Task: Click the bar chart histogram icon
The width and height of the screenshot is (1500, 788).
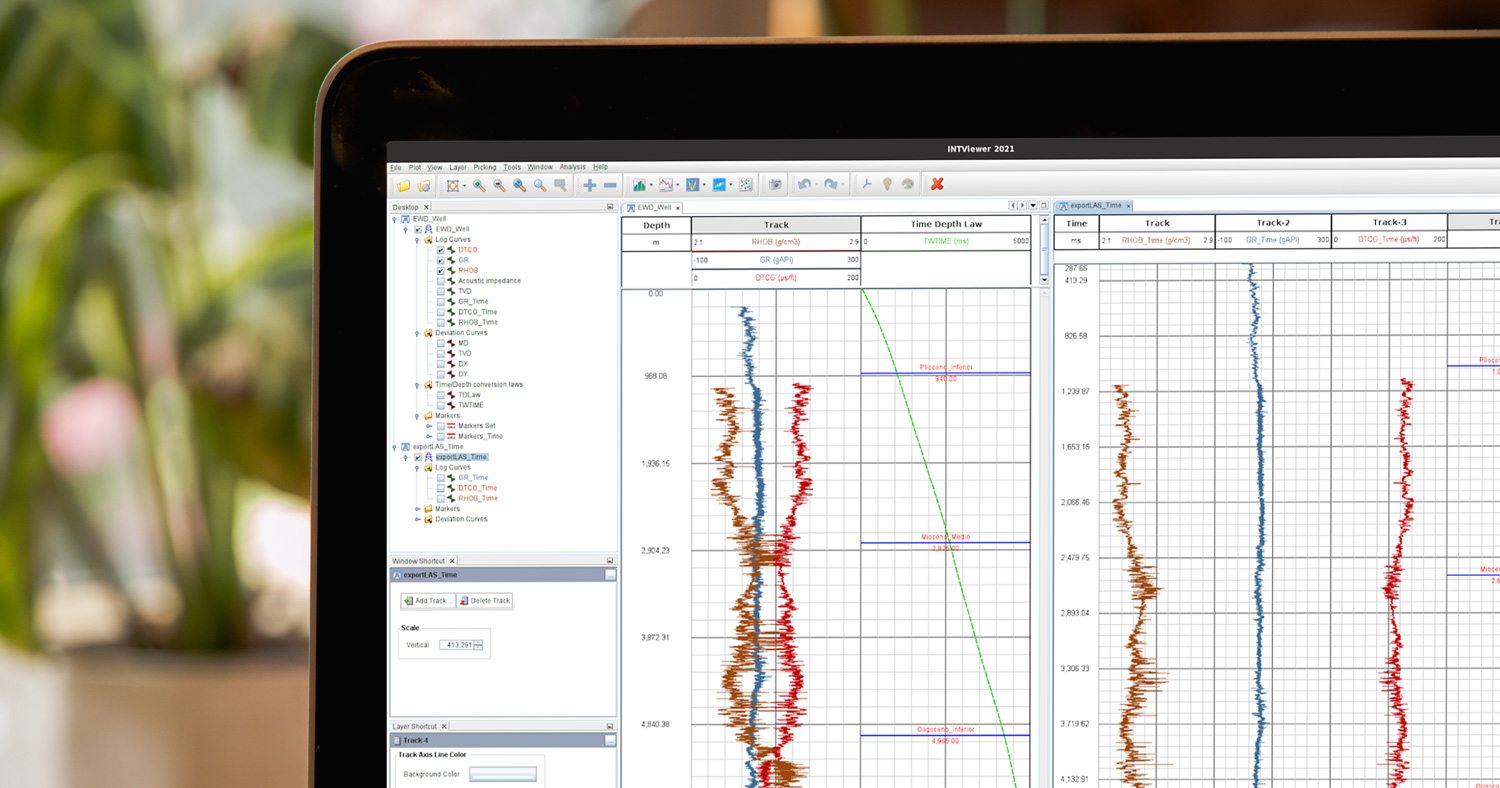Action: pyautogui.click(x=639, y=185)
